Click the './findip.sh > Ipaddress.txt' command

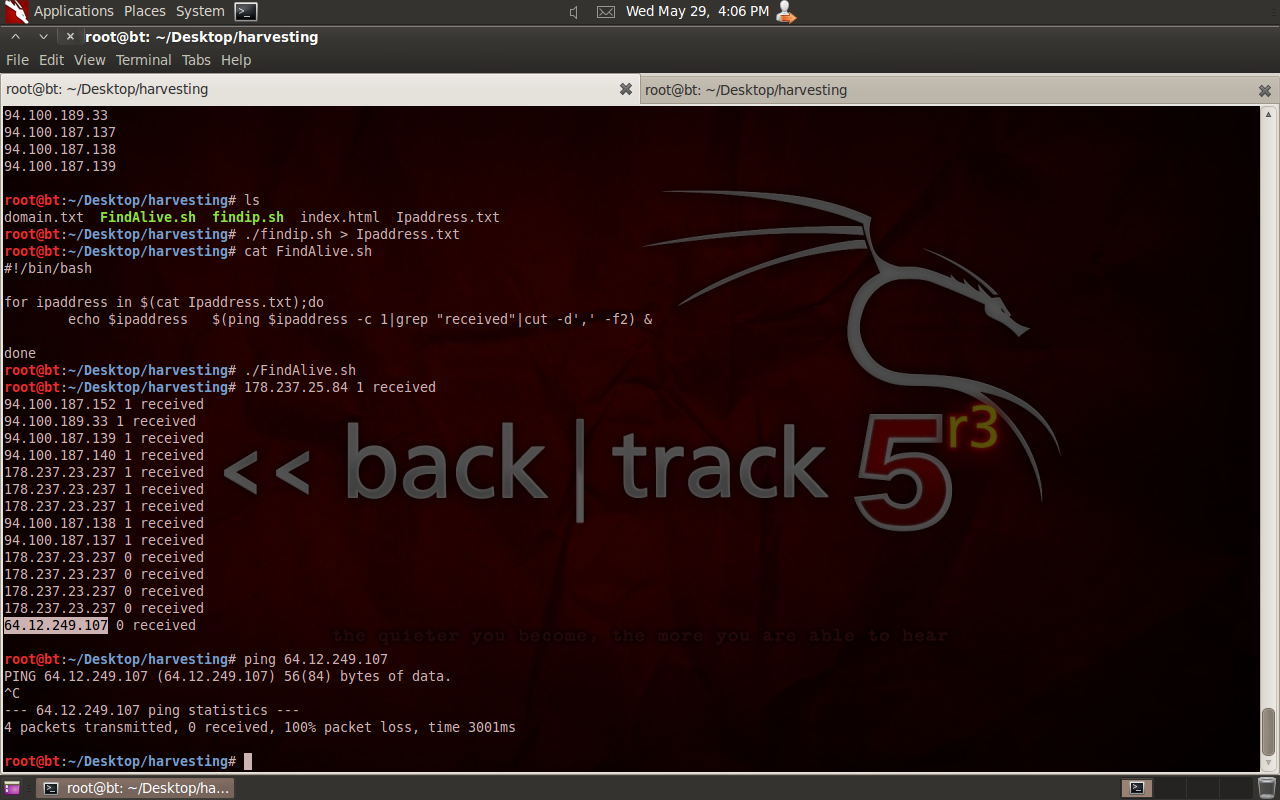352,234
